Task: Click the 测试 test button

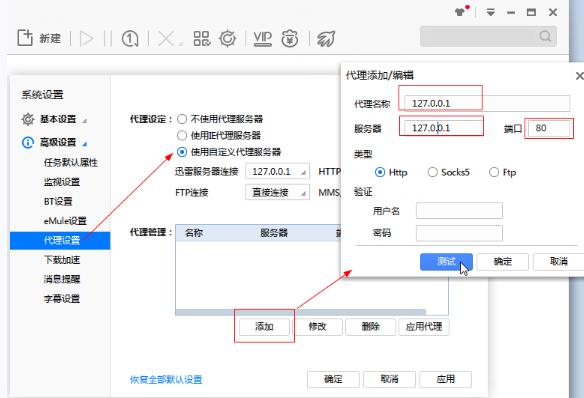Action: tap(446, 262)
